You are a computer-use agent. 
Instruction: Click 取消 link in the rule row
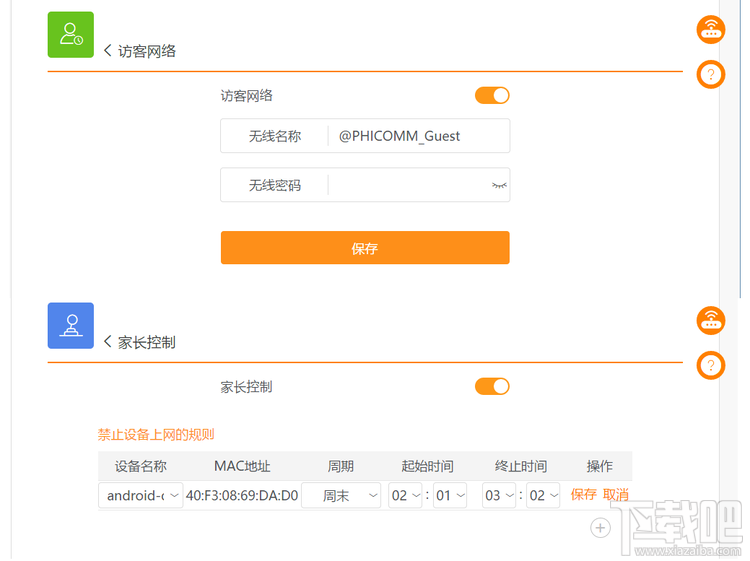click(x=616, y=494)
